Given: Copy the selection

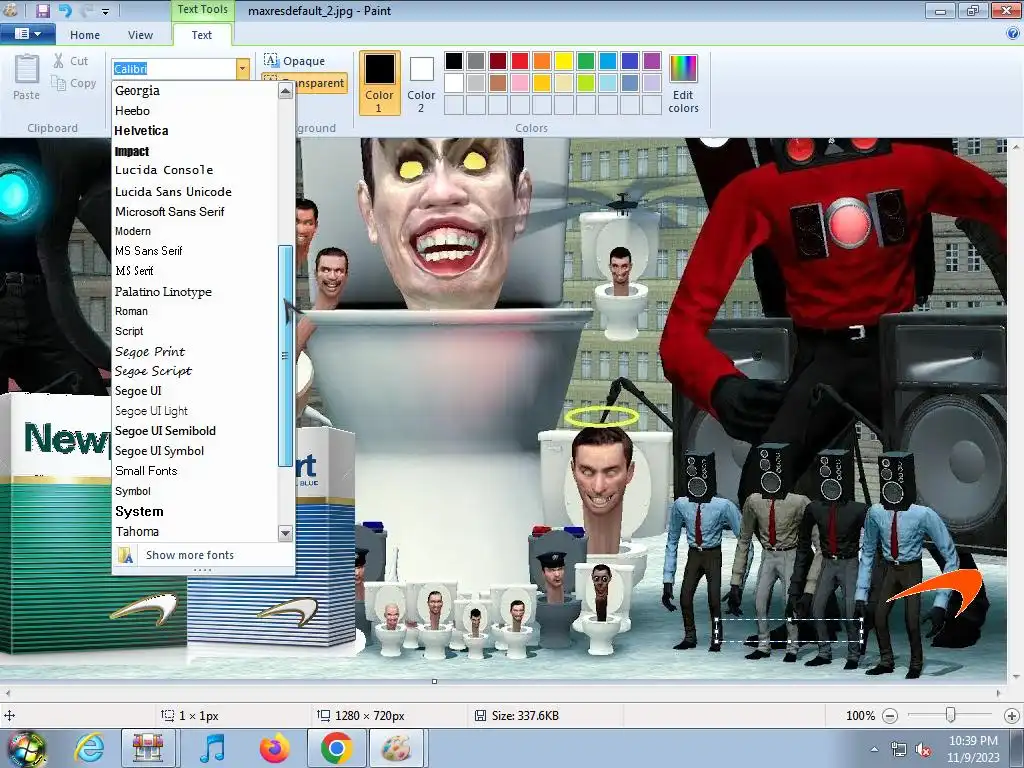Looking at the screenshot, I should (74, 83).
